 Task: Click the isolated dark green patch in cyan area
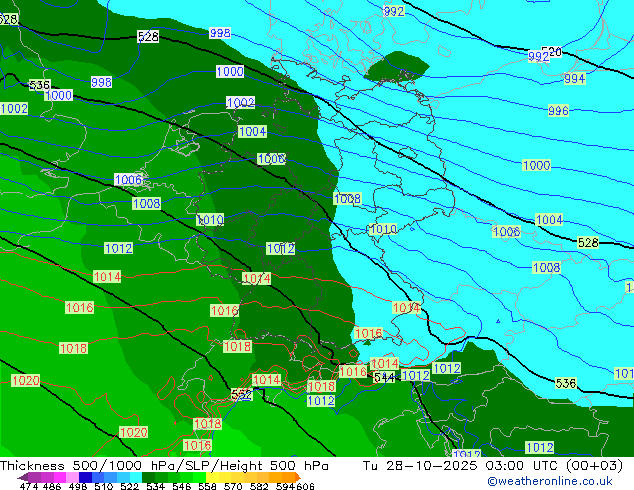point(396,65)
